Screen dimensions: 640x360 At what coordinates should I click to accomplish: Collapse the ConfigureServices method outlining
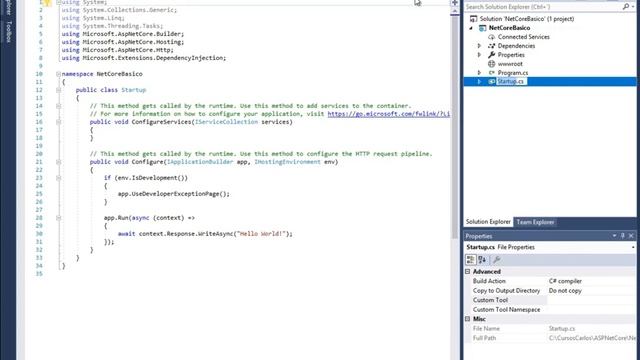(58, 122)
